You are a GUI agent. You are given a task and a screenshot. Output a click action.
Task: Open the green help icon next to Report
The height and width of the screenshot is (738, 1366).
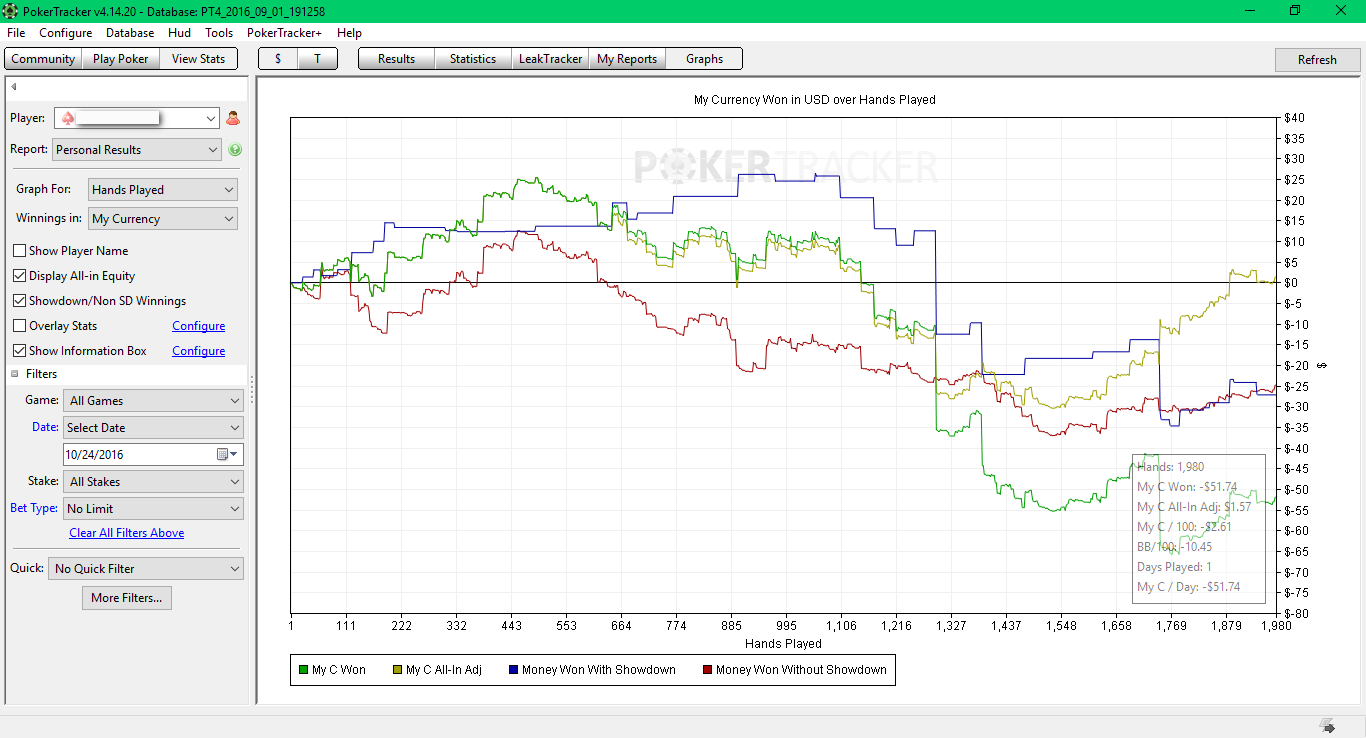pyautogui.click(x=235, y=150)
